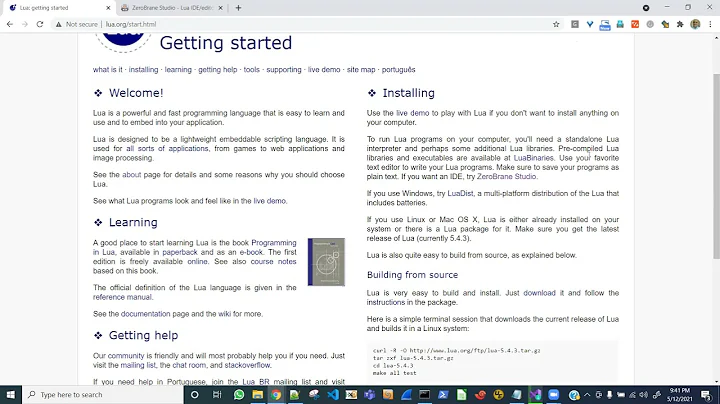Click the page vertical scrollbar
This screenshot has width=720, height=404.
pyautogui.click(x=716, y=165)
